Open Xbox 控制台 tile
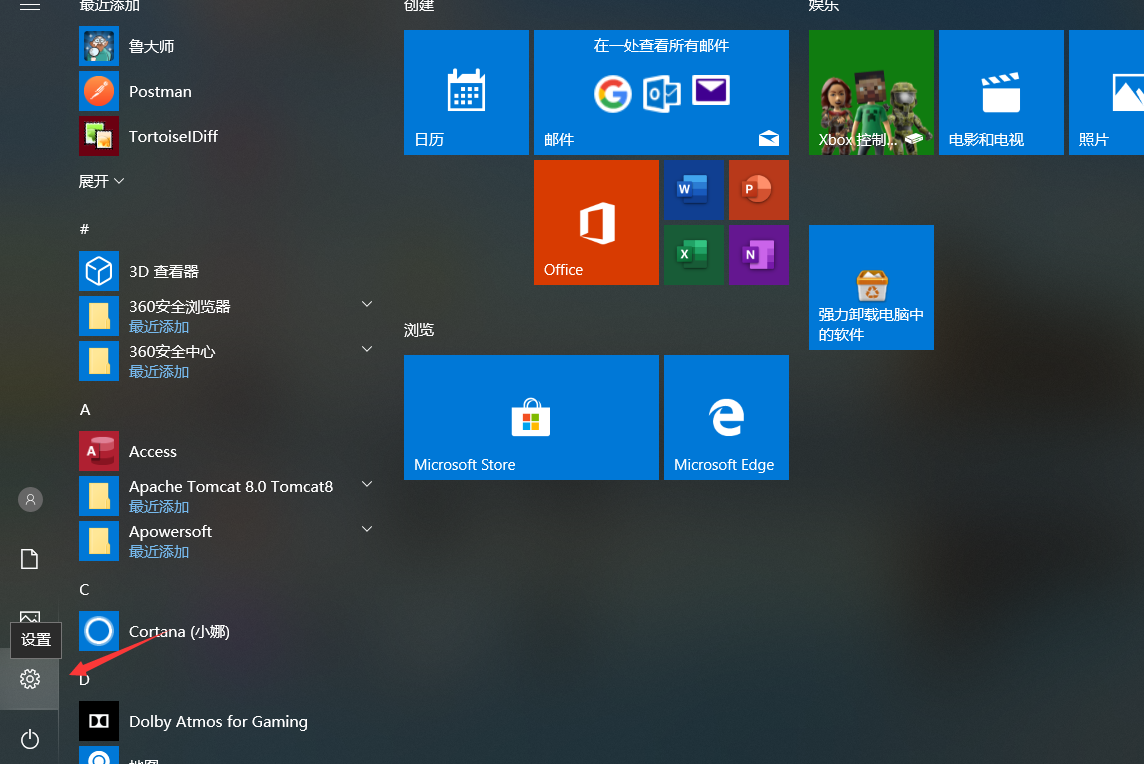This screenshot has width=1144, height=764. pos(871,92)
